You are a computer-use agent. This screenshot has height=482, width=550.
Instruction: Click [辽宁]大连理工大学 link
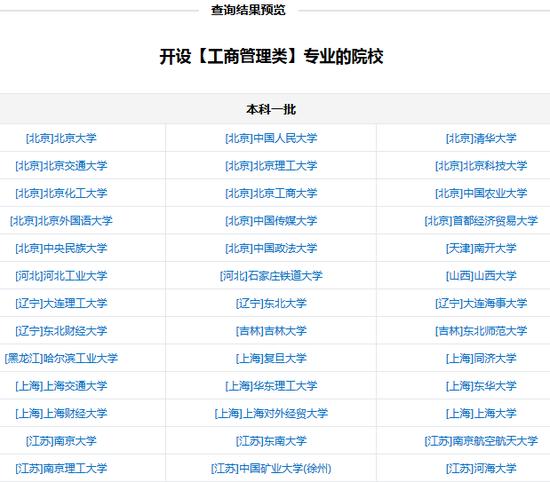[x=61, y=303]
